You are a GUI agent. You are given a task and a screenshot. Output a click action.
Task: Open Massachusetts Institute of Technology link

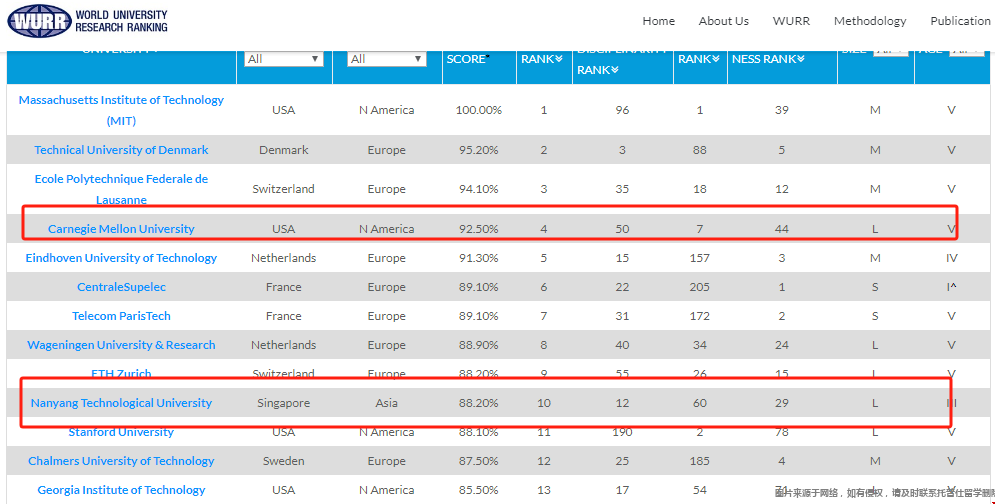click(x=121, y=110)
